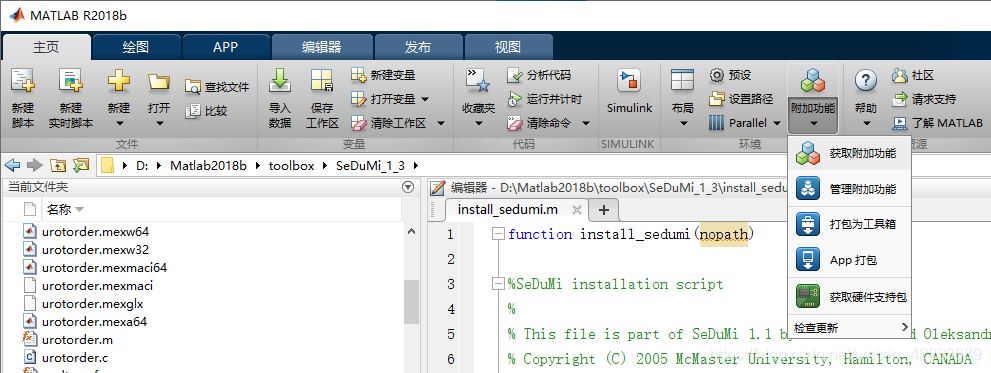Select urotorder.mexglx in the file list
The height and width of the screenshot is (373, 991).
(92, 303)
